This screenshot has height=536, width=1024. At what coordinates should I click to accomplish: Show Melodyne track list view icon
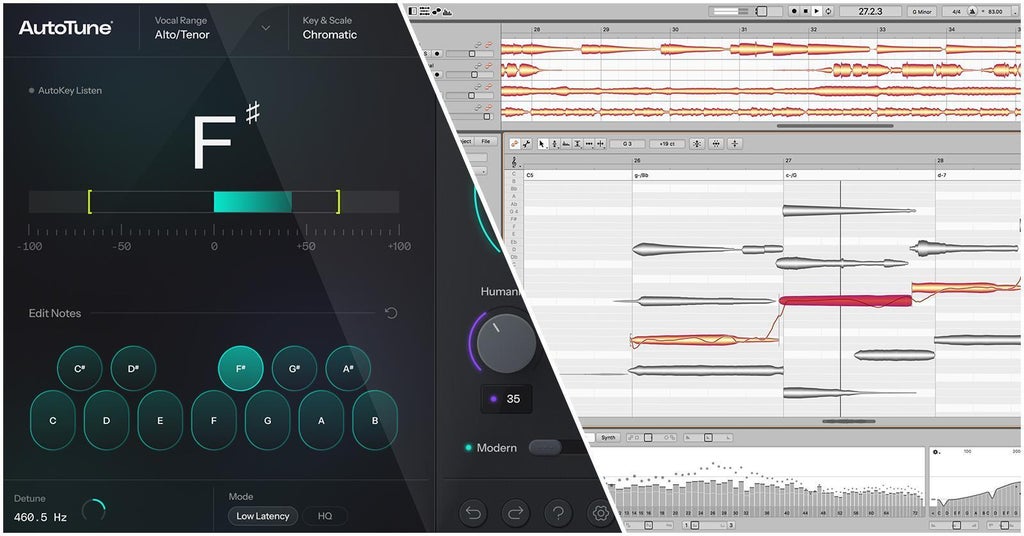tap(424, 11)
